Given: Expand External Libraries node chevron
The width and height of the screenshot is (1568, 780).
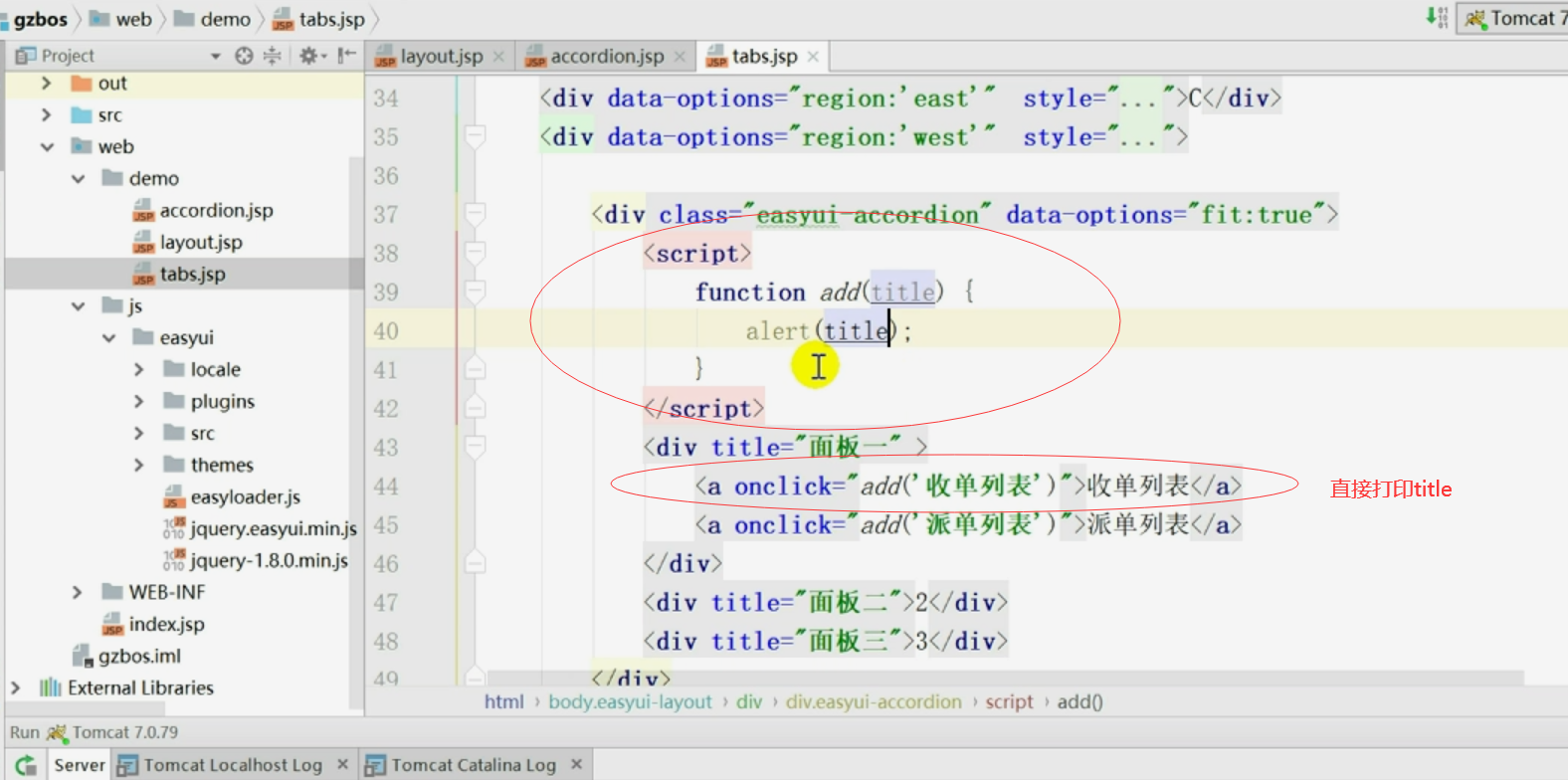Looking at the screenshot, I should tap(15, 688).
